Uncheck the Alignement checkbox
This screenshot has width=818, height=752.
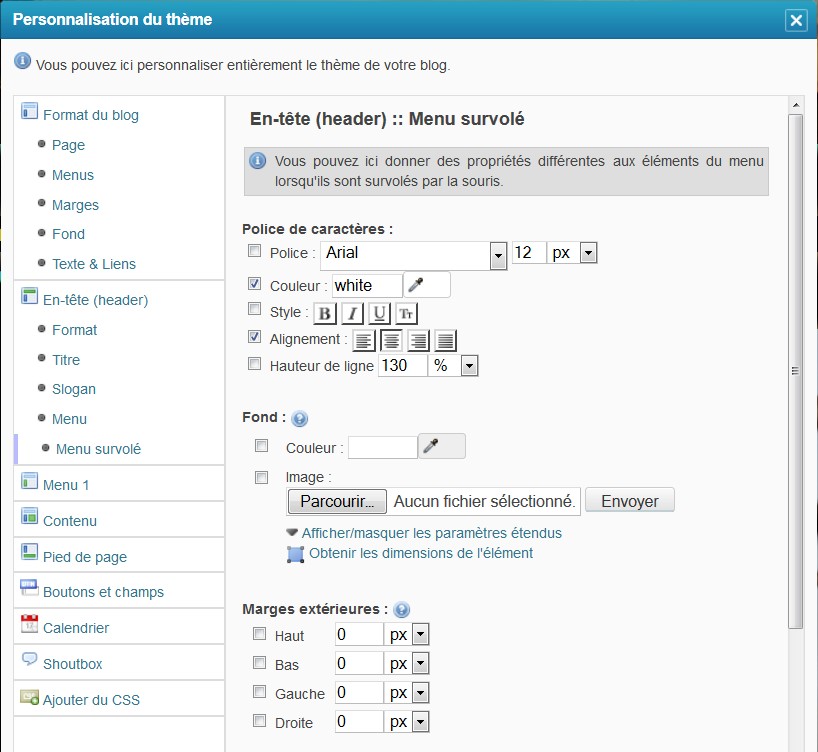(254, 337)
